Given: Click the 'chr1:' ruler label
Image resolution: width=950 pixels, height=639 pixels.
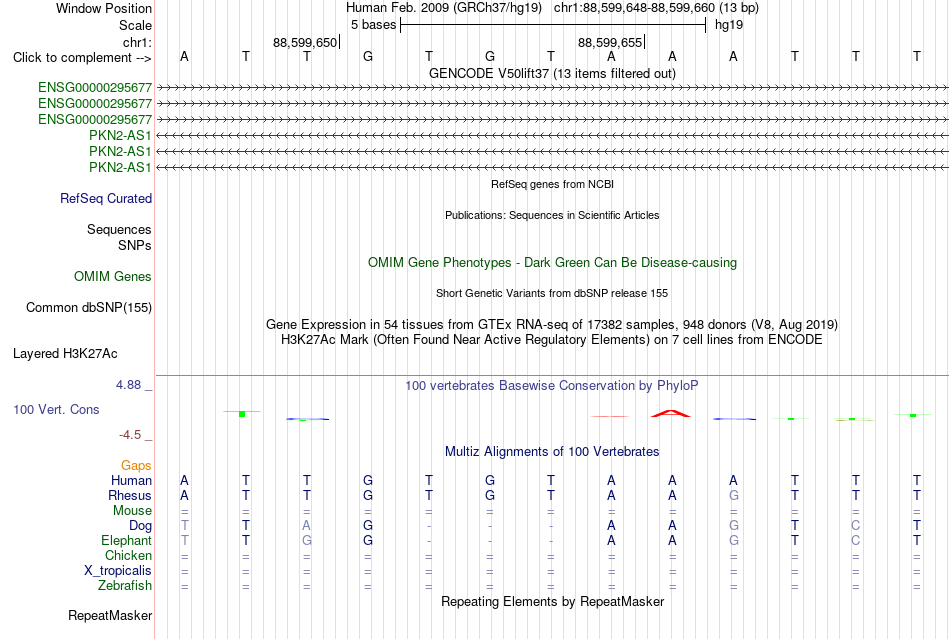Looking at the screenshot, I should [137, 42].
